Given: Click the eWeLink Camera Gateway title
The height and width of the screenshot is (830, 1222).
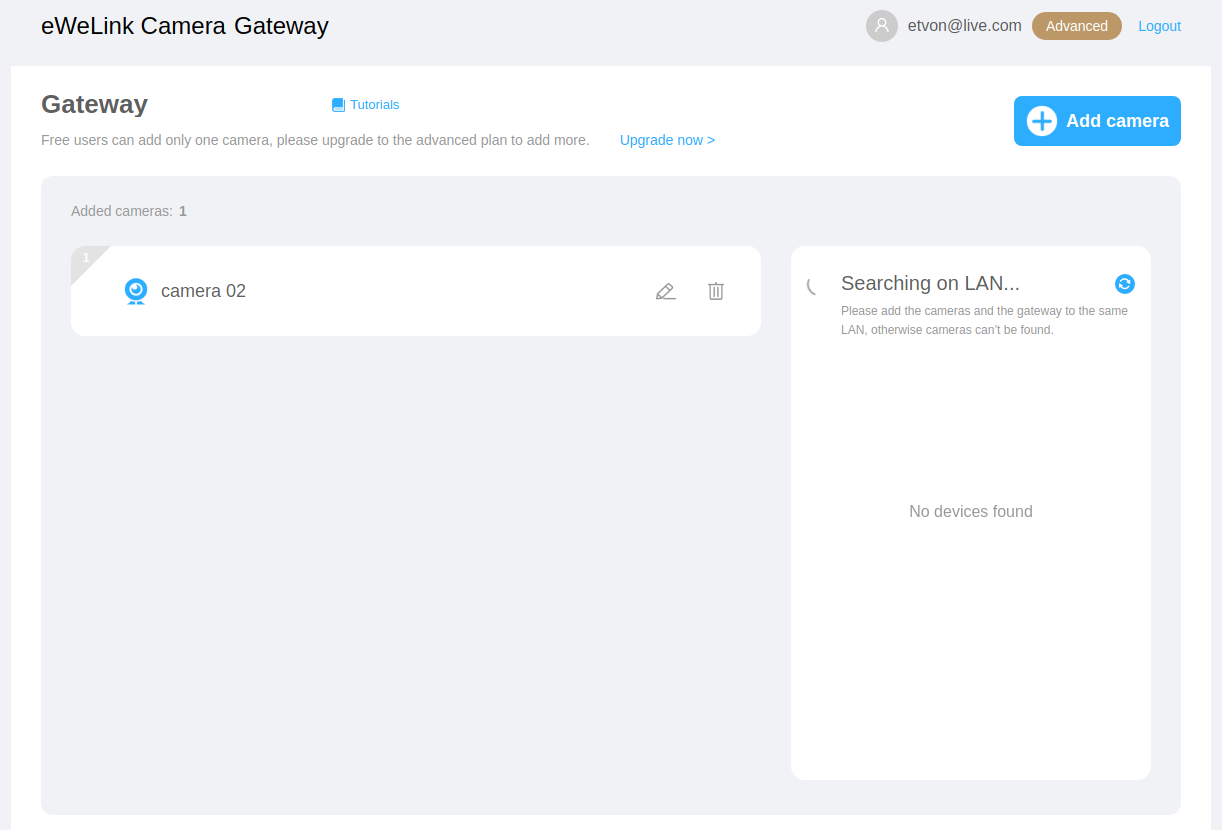Looking at the screenshot, I should click(x=184, y=26).
